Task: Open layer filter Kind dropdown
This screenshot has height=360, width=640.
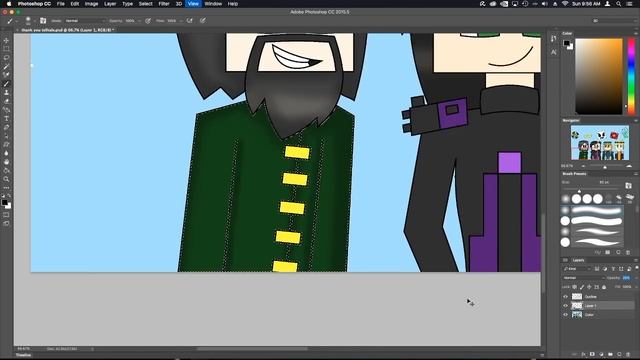Action: (x=576, y=269)
